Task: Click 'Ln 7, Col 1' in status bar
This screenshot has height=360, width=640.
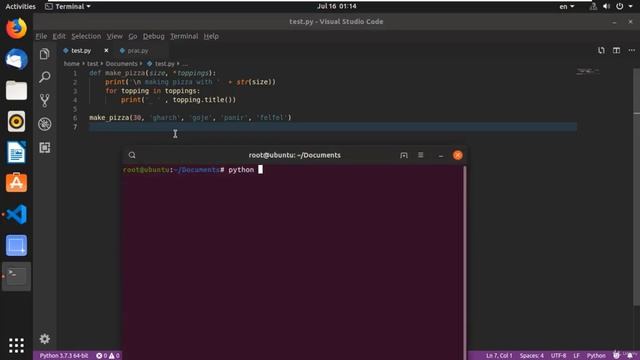Action: tap(499, 356)
